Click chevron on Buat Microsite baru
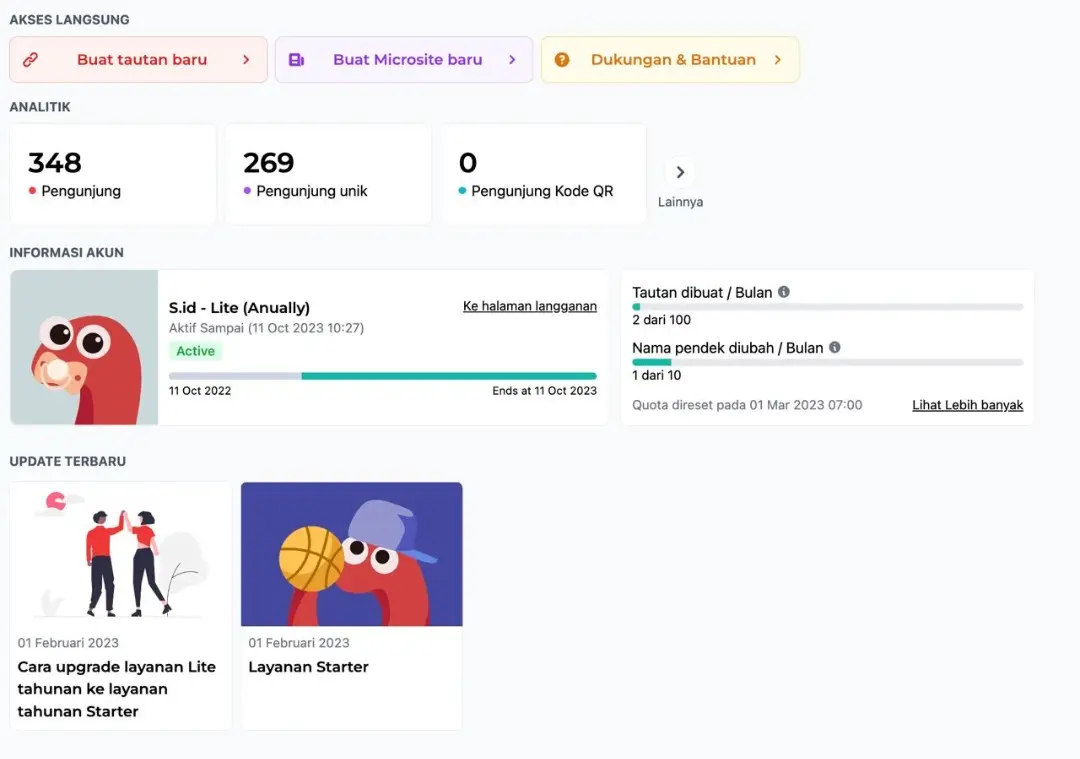1080x759 pixels. pyautogui.click(x=512, y=60)
